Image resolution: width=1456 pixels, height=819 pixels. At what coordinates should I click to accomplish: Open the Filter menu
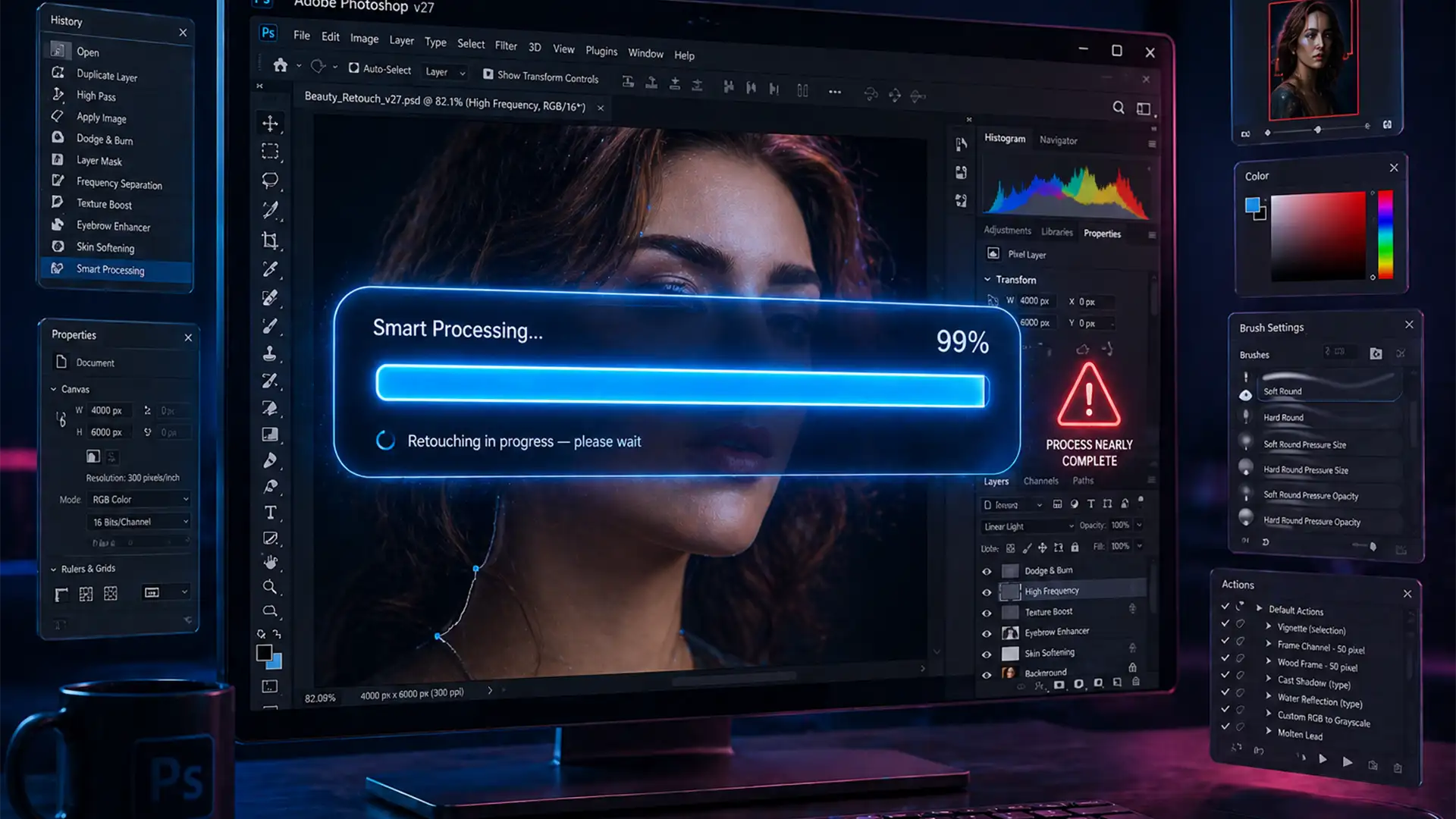click(506, 45)
